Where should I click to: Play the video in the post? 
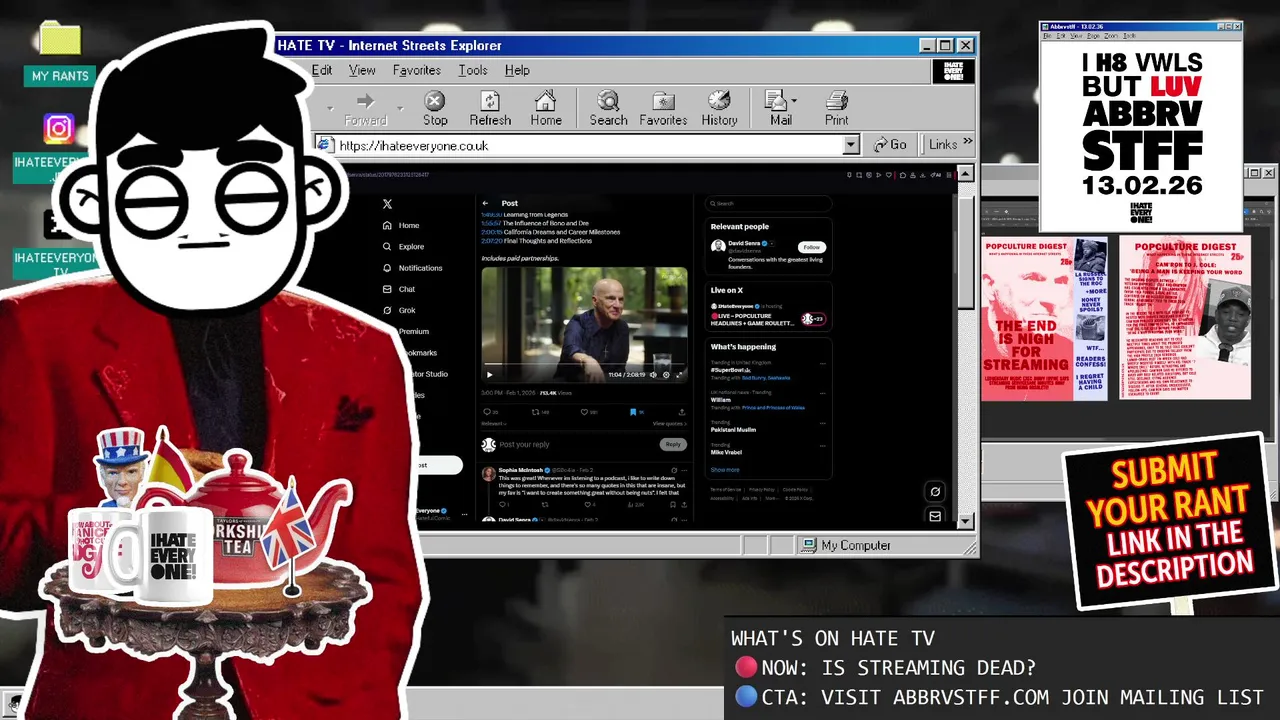tap(490, 375)
